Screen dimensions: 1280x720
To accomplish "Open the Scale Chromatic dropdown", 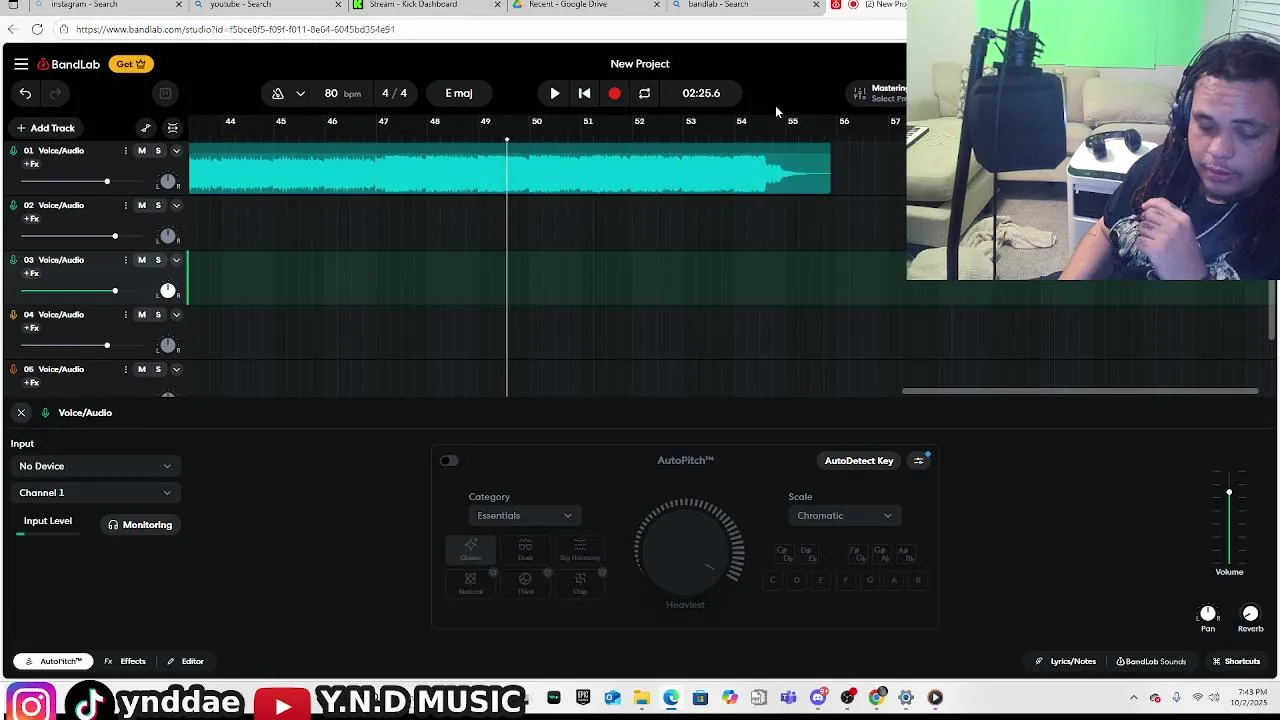I will [845, 515].
